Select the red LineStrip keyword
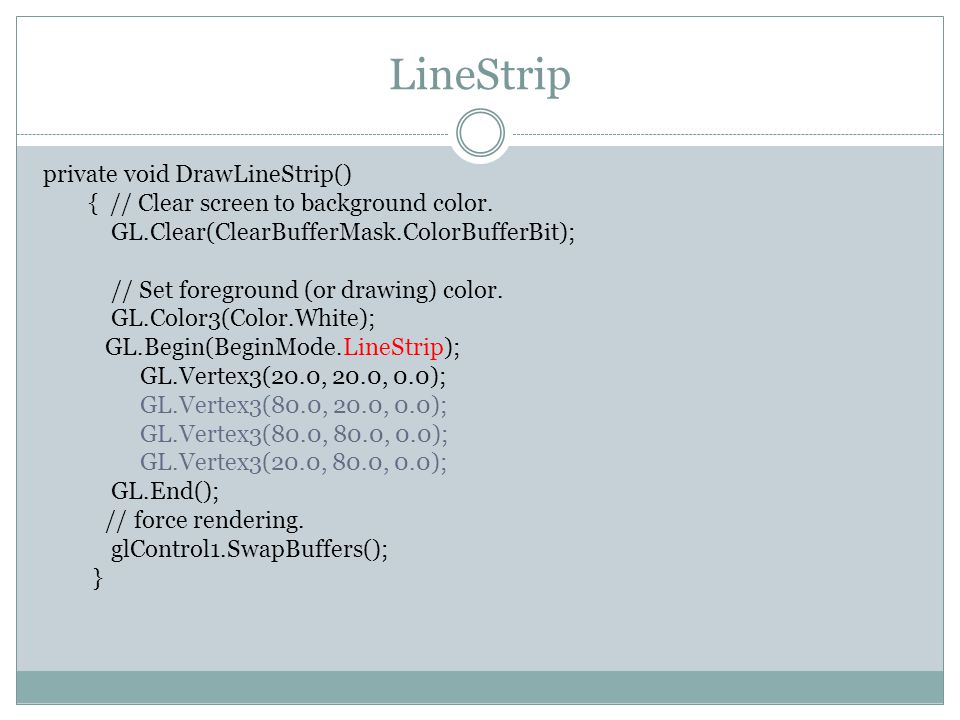This screenshot has height=720, width=960. point(393,347)
